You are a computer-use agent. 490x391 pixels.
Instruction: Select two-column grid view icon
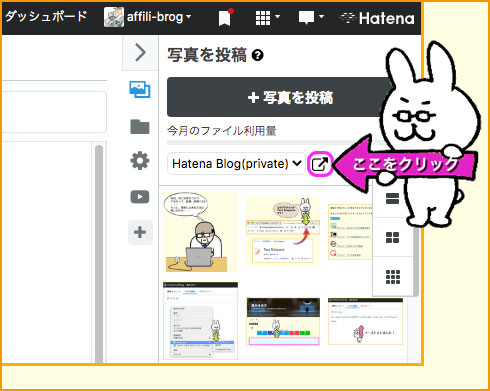point(392,237)
